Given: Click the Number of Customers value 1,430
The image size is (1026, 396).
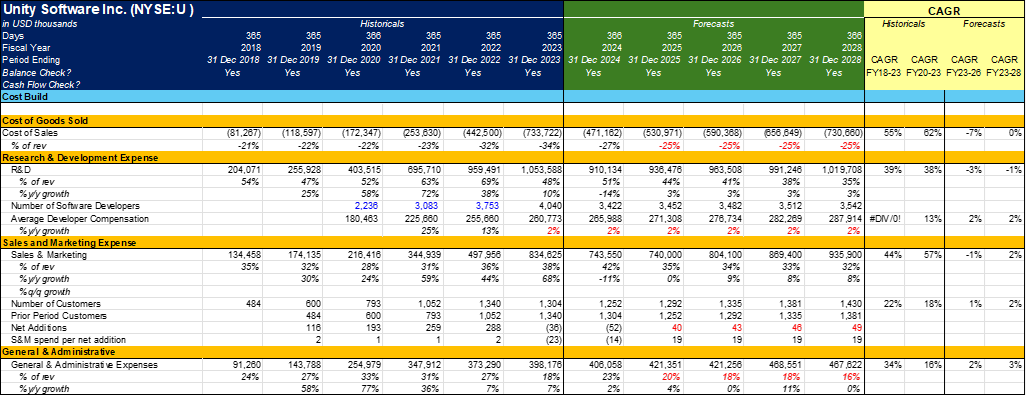Looking at the screenshot, I should coord(851,303).
